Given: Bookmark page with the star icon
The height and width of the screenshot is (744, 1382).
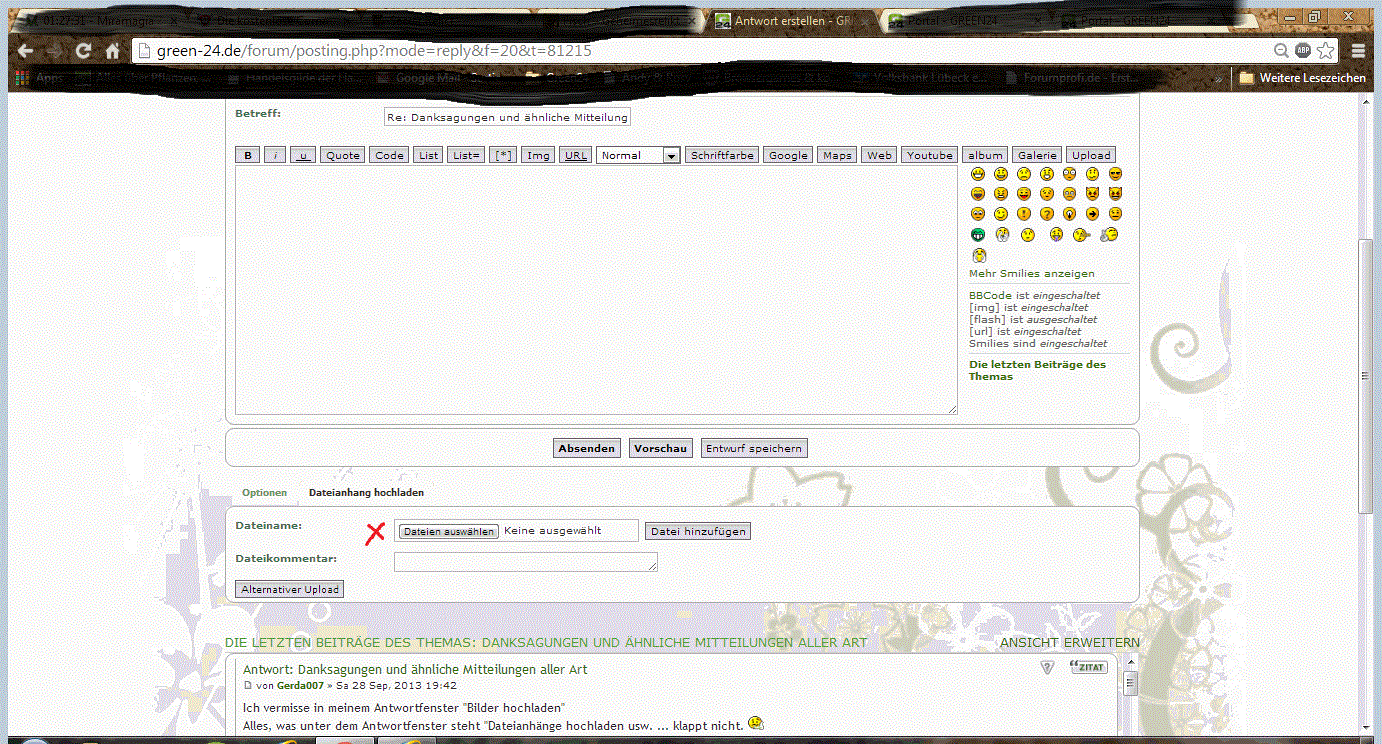Looking at the screenshot, I should 1326,51.
